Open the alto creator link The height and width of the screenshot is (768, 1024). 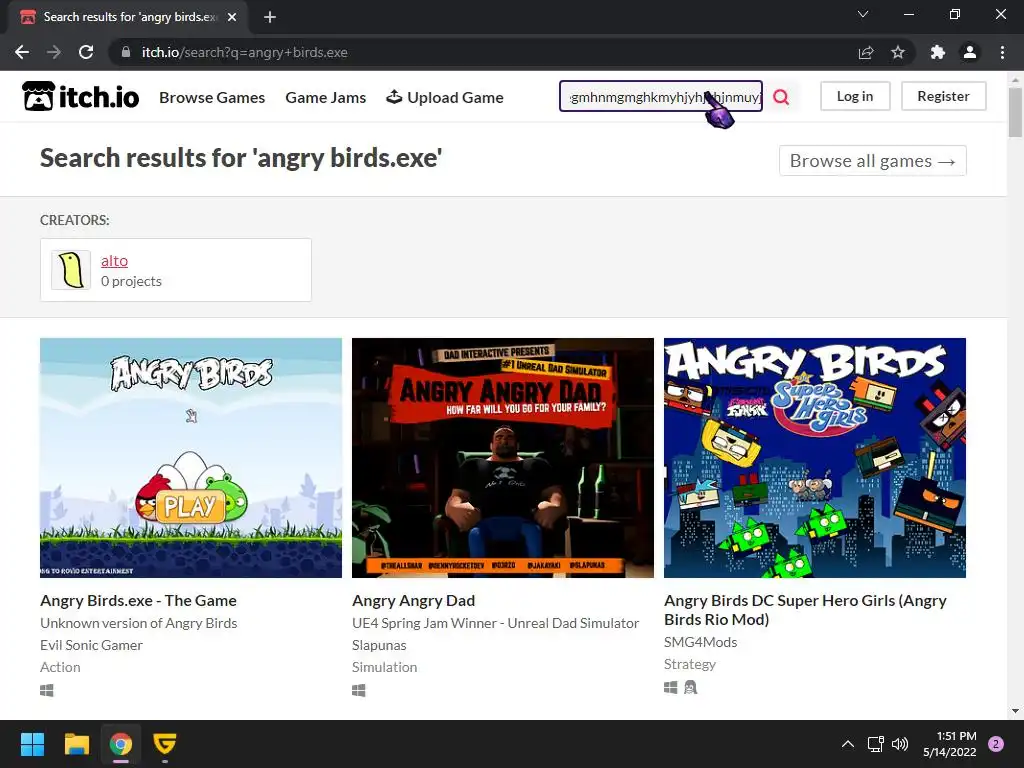tap(114, 261)
